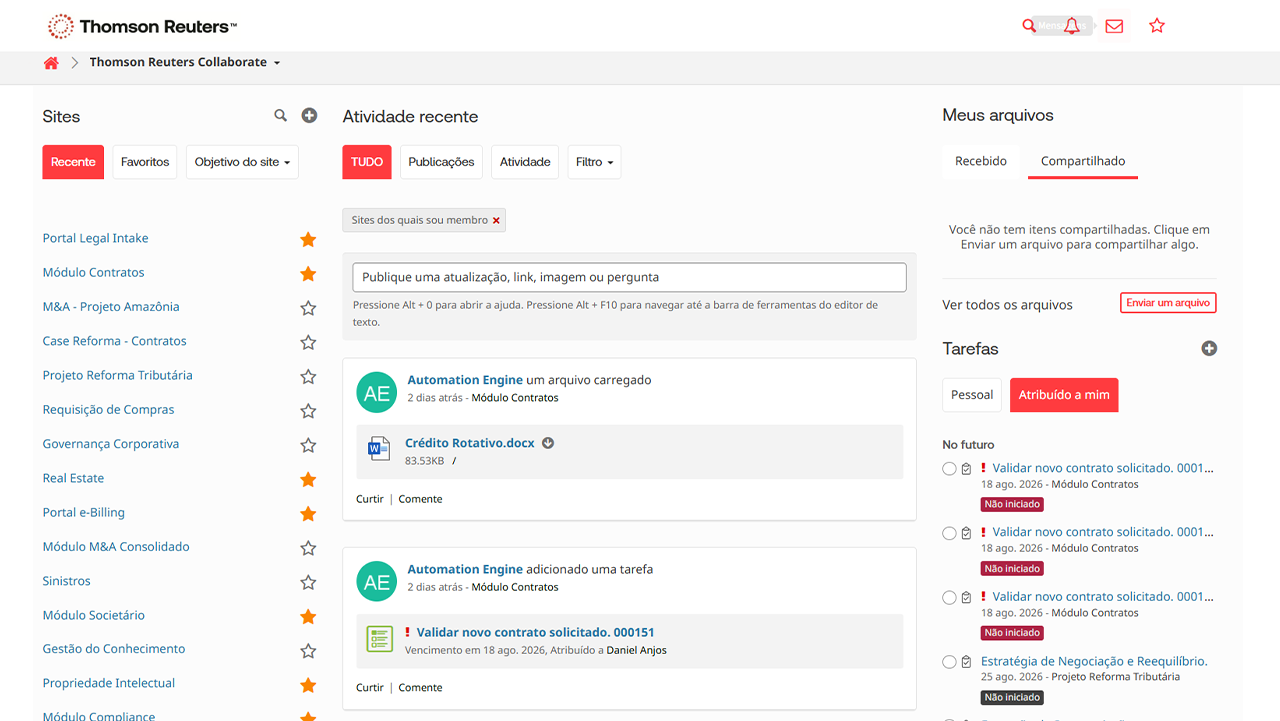
Task: Expand the Objetivo do site dropdown
Action: tap(242, 162)
